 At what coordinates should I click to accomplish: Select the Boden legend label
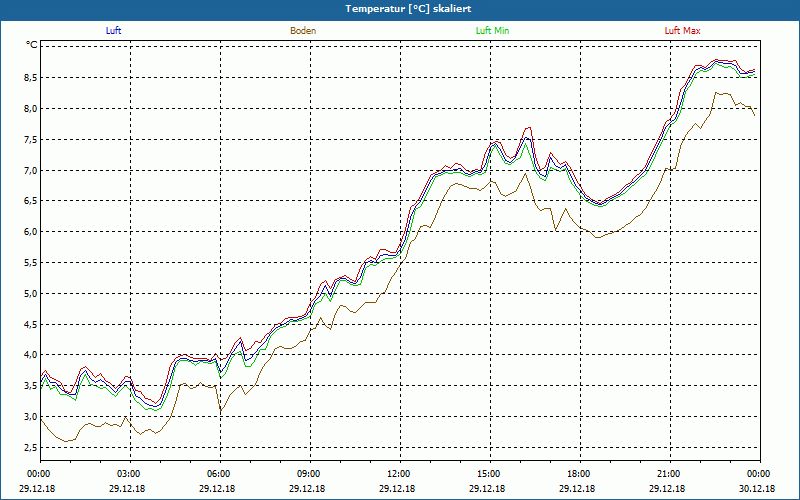(303, 31)
